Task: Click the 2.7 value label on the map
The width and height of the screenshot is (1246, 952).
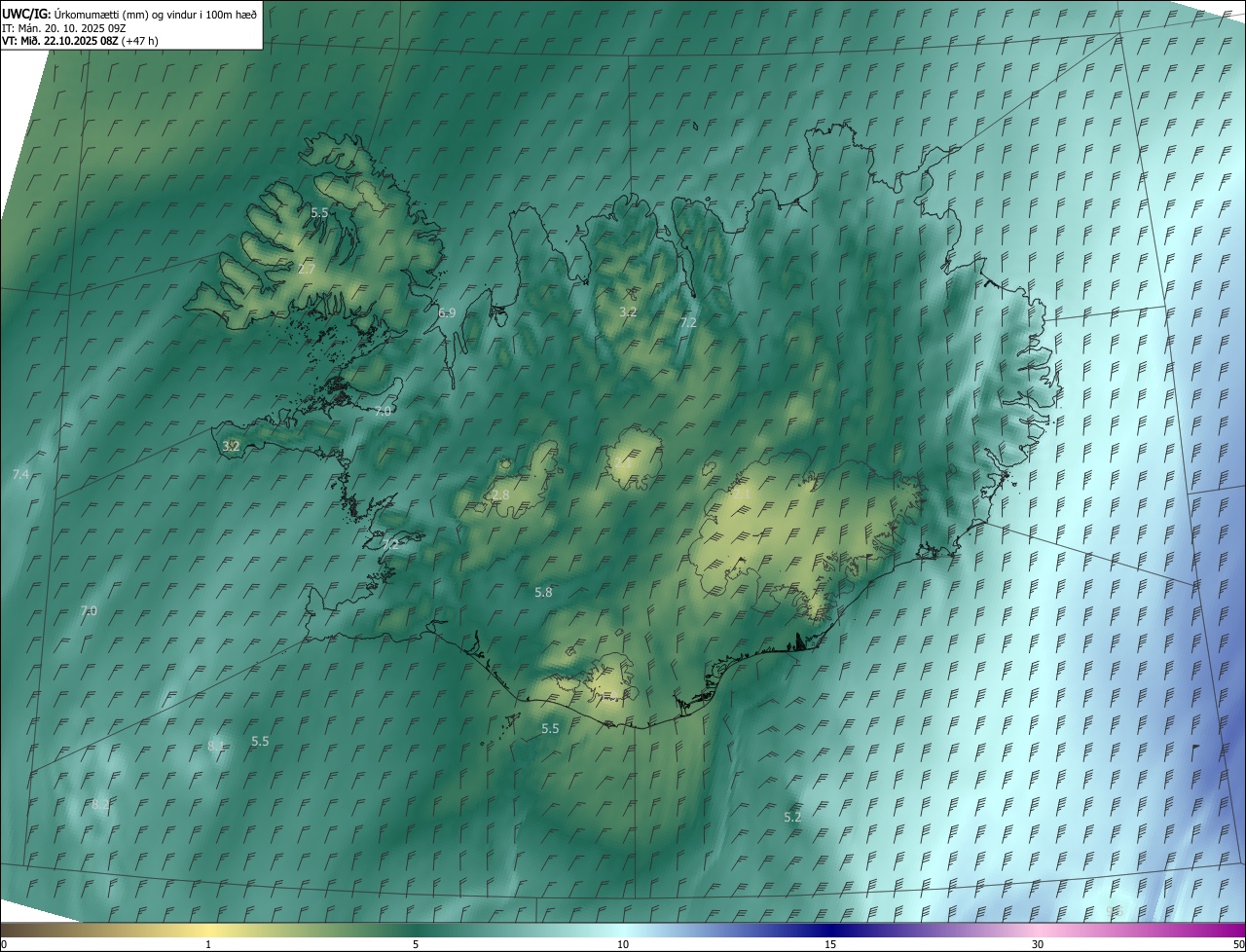Action: [x=306, y=270]
